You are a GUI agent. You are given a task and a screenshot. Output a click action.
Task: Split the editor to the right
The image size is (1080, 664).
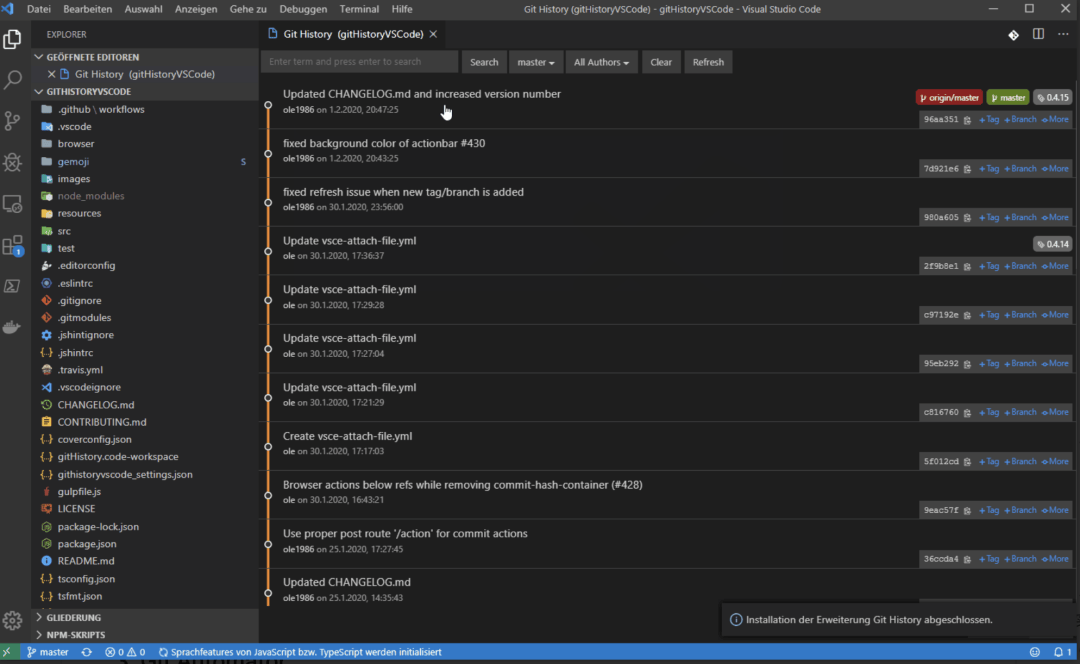click(1038, 34)
